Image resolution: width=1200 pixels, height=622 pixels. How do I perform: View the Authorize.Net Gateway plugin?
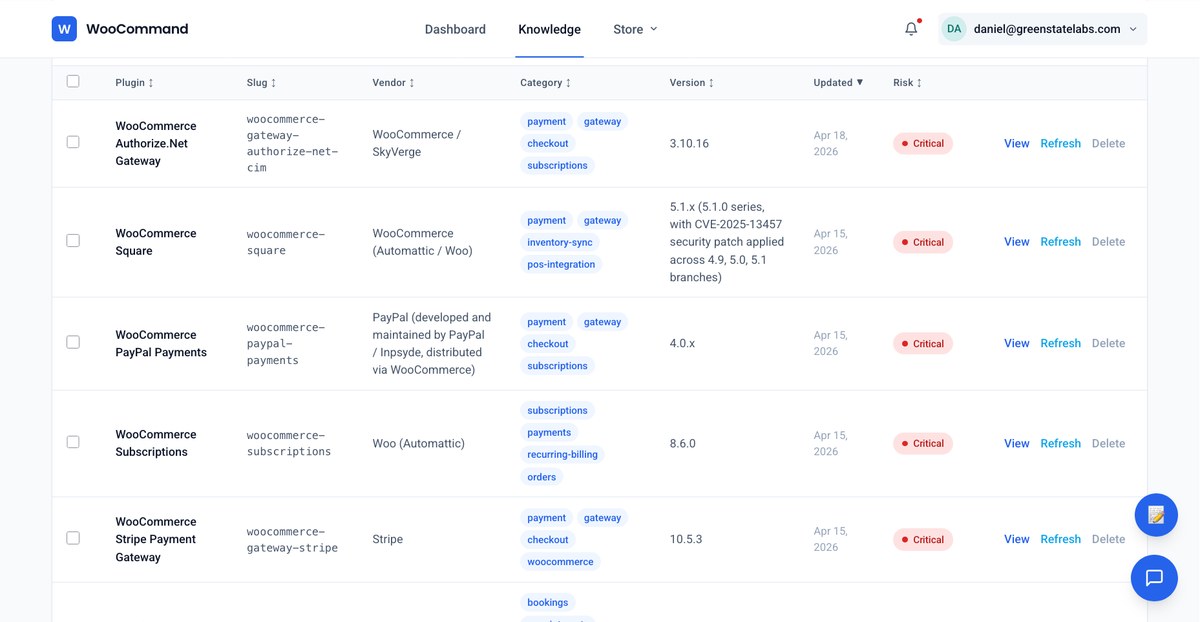(x=1016, y=143)
